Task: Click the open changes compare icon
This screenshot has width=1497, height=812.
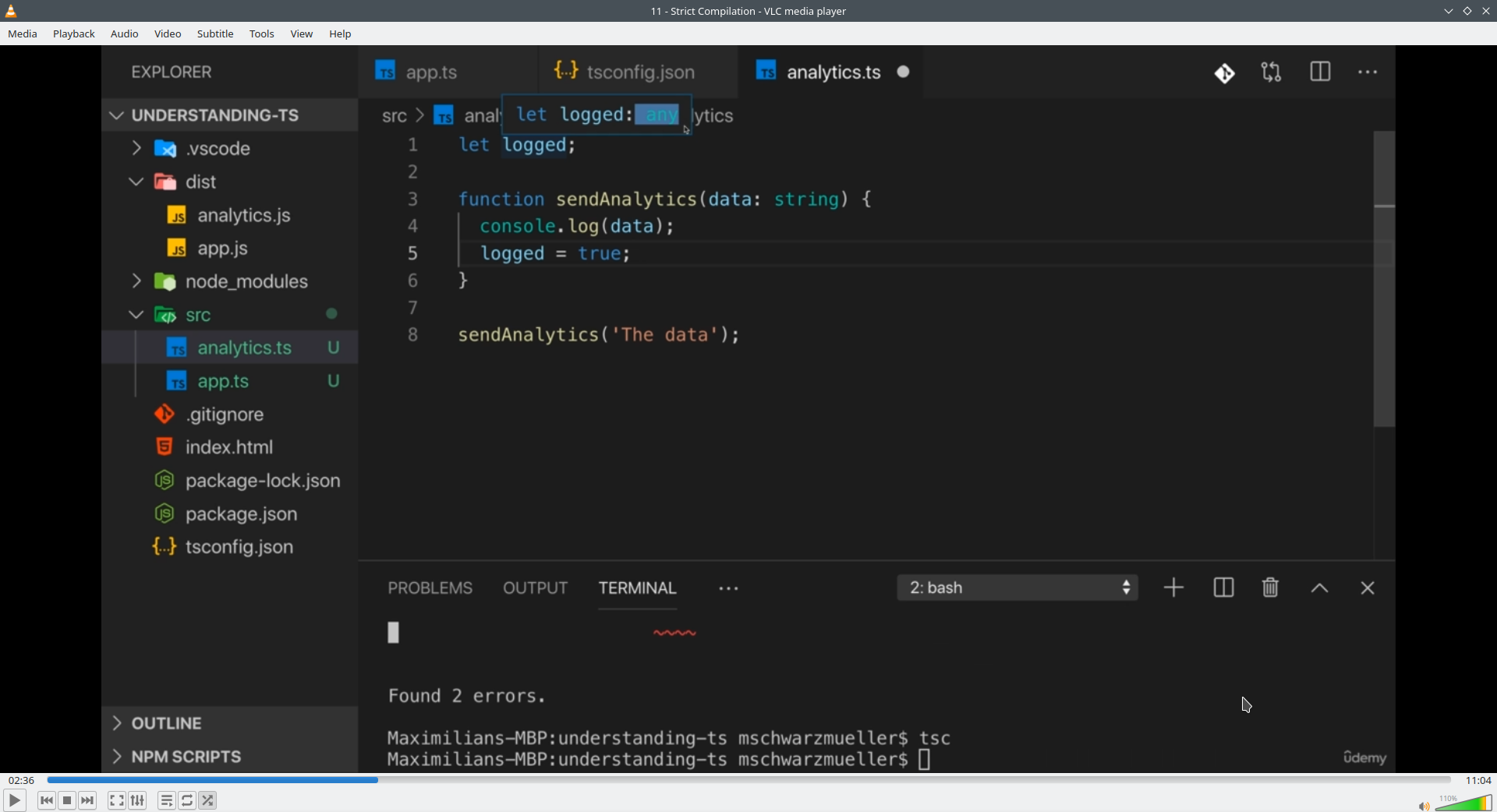Action: [1272, 72]
